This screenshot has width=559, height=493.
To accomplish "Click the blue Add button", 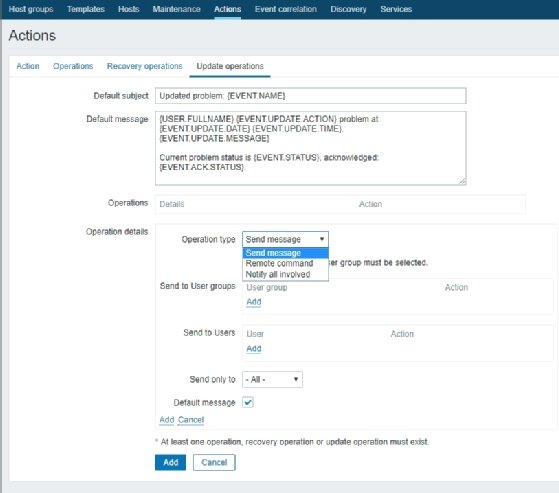I will tap(170, 463).
